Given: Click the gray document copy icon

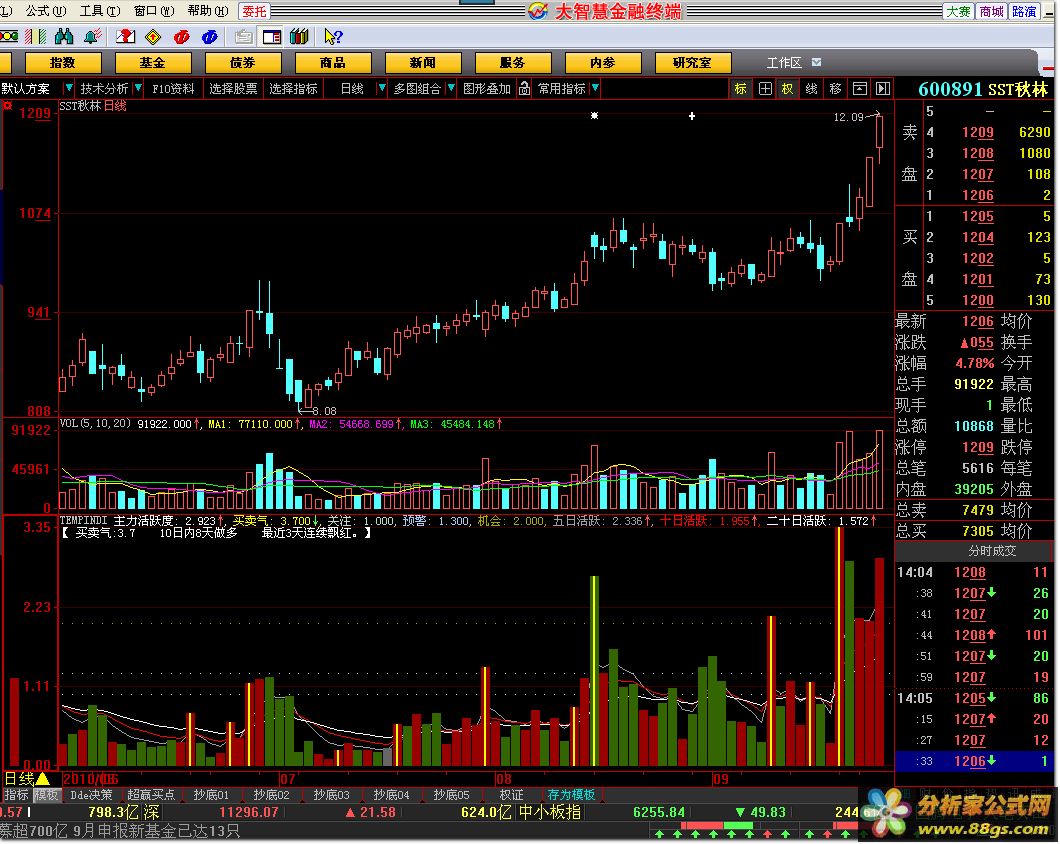Looking at the screenshot, I should pos(243,37).
